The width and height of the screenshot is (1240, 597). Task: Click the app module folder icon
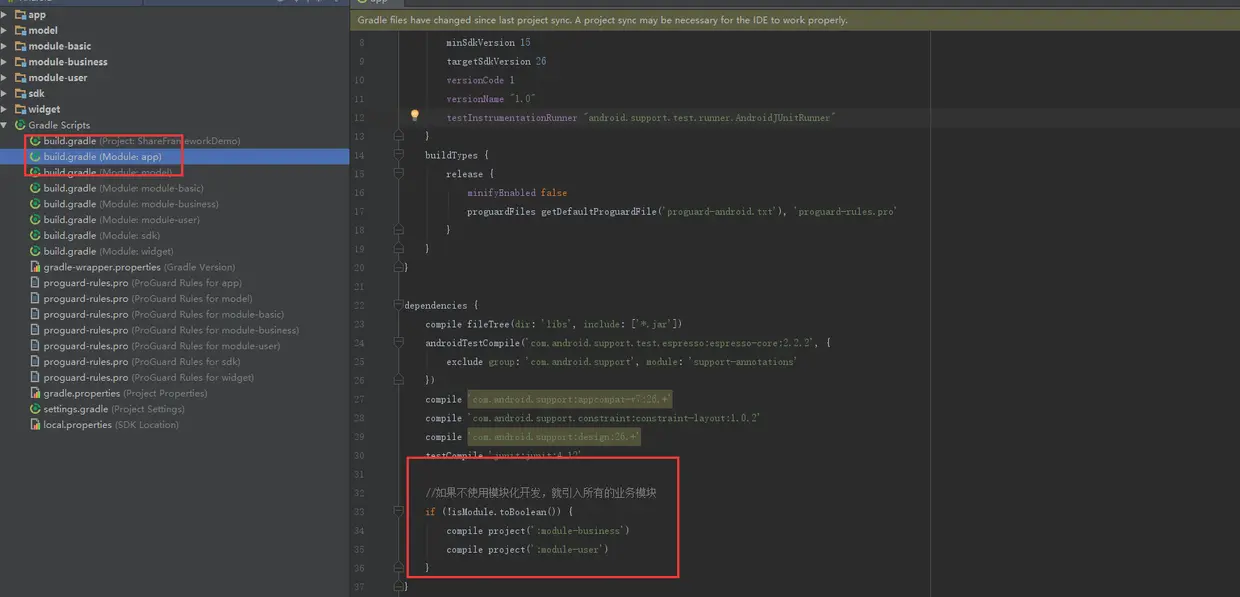20,15
